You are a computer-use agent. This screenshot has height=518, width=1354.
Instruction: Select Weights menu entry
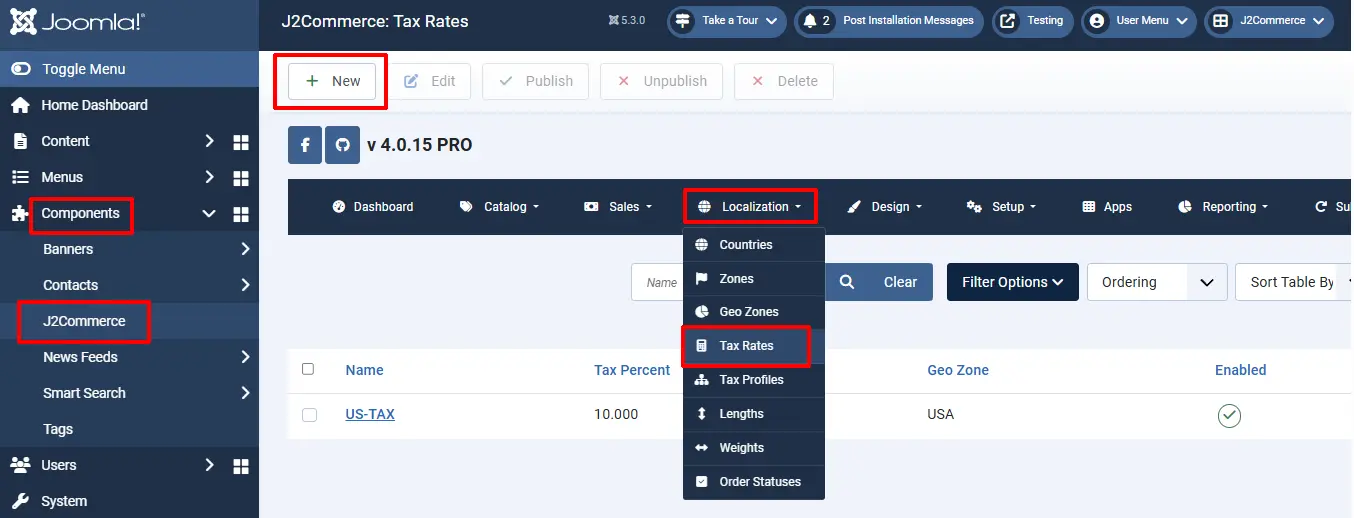point(754,448)
